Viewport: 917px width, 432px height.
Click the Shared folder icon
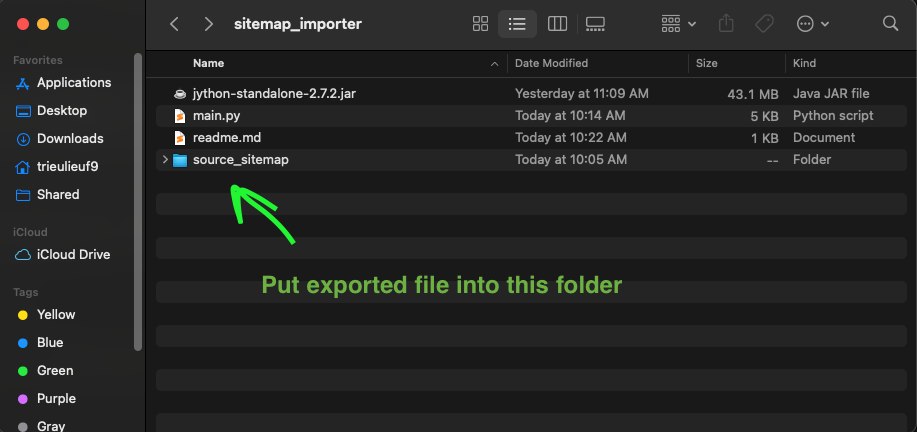click(x=23, y=195)
